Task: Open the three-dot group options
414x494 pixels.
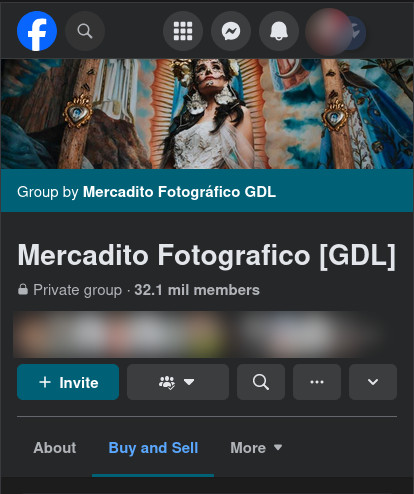Action: [317, 382]
